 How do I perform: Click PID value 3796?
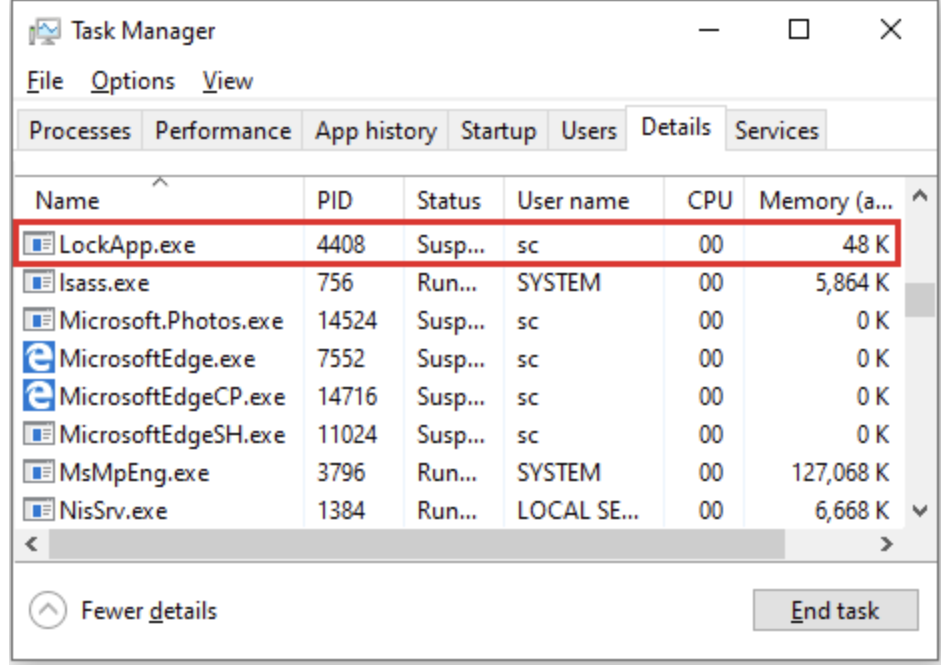[x=341, y=473]
